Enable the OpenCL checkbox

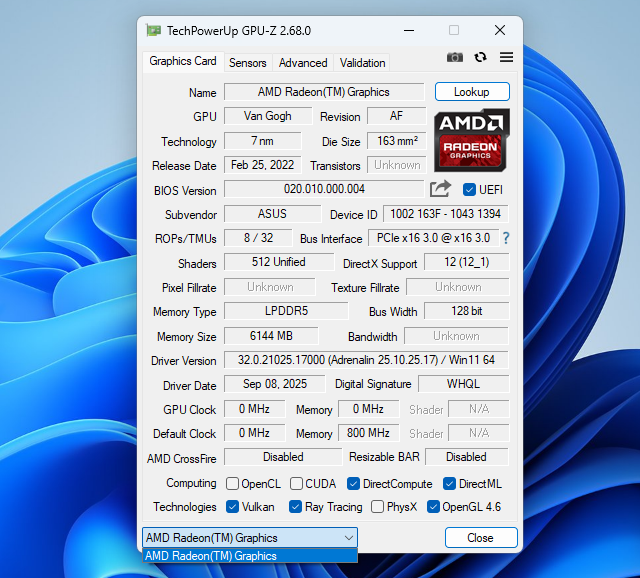point(233,483)
